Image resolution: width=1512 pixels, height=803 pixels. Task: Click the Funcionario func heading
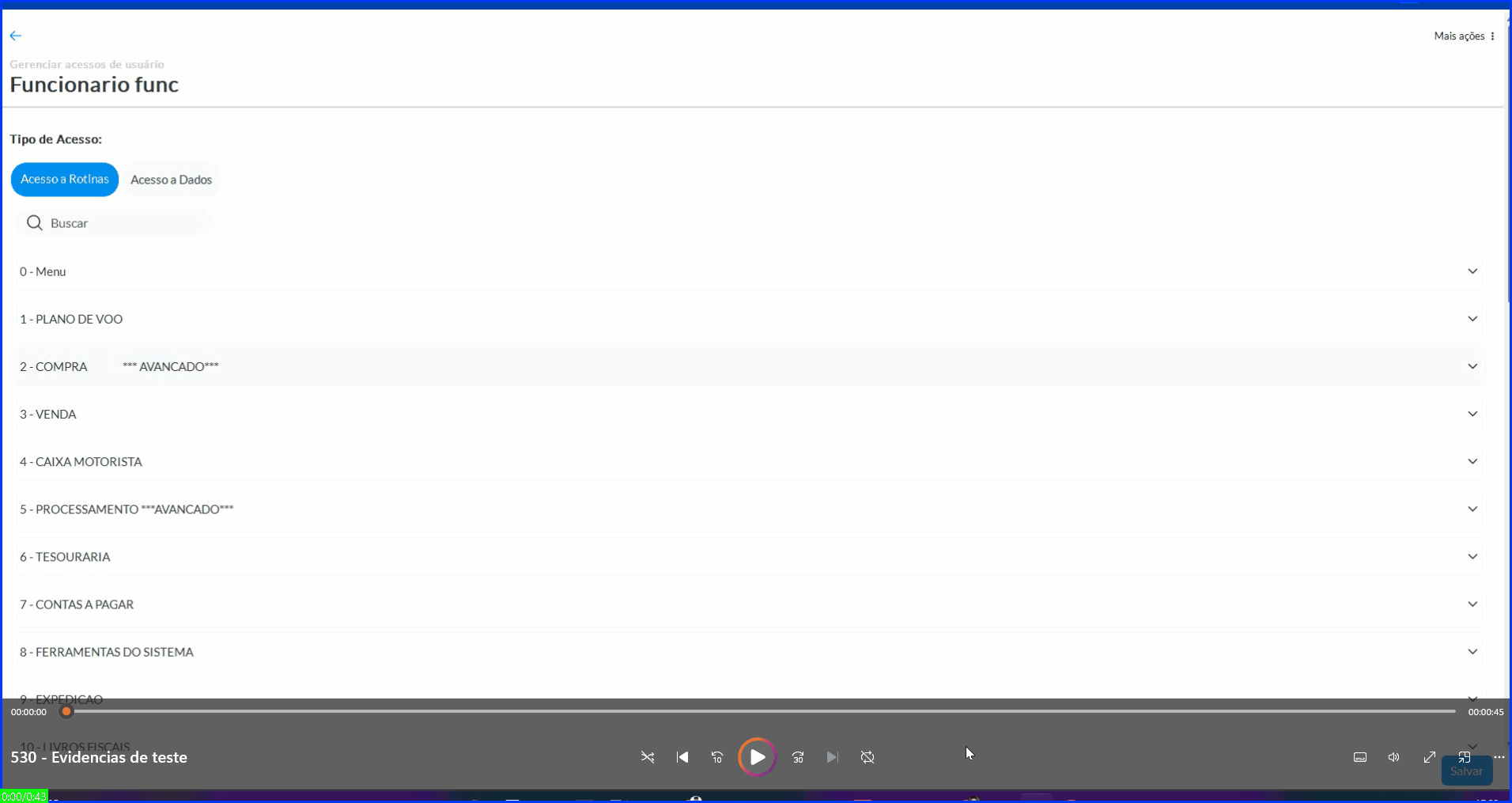(x=94, y=84)
